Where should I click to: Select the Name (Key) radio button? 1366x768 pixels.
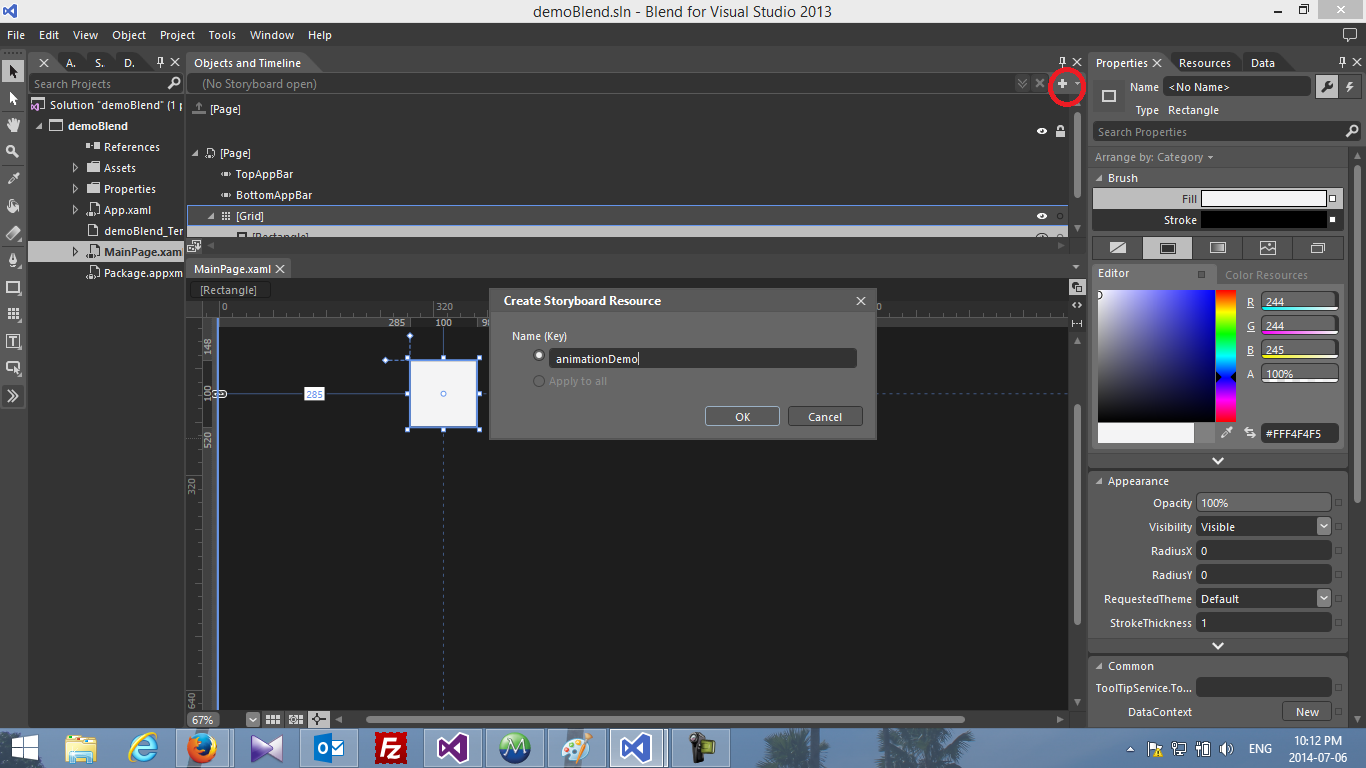pyautogui.click(x=539, y=355)
